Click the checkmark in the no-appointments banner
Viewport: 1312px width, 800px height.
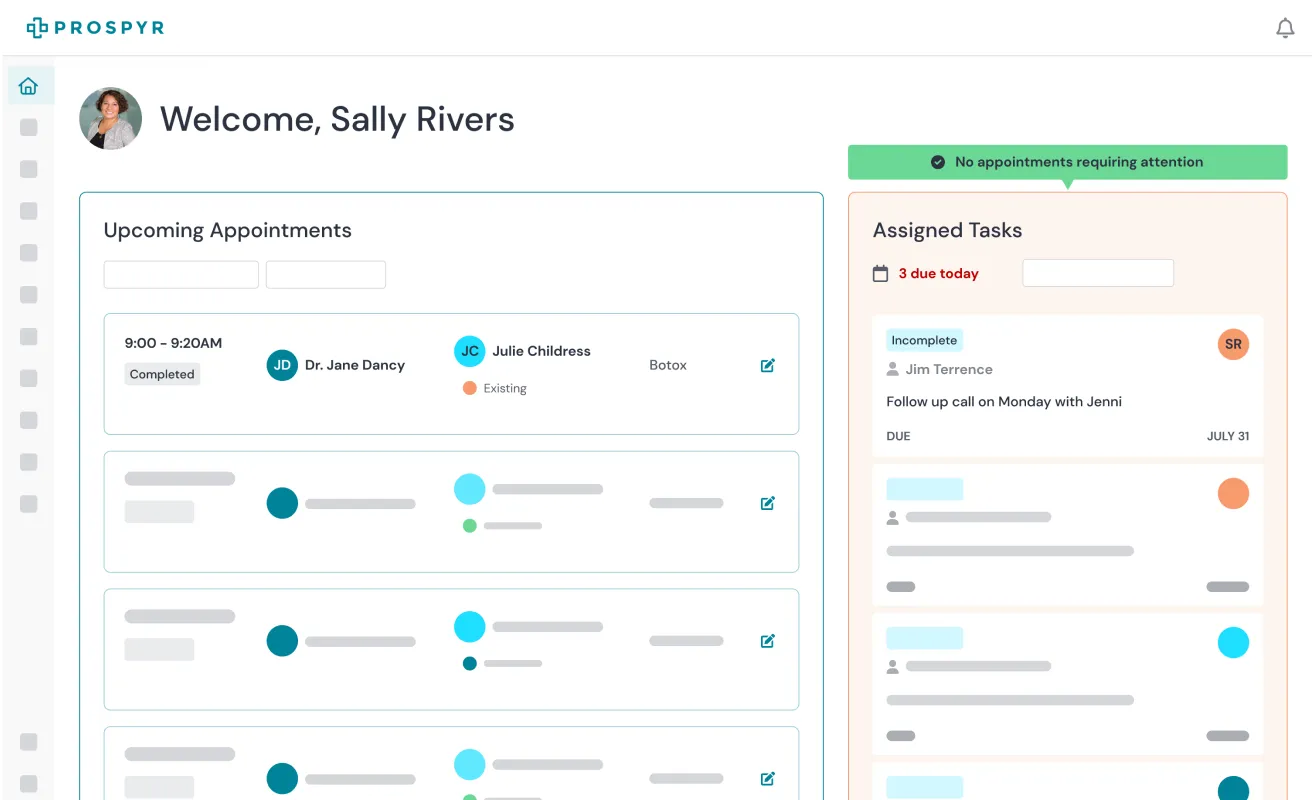[x=938, y=162]
